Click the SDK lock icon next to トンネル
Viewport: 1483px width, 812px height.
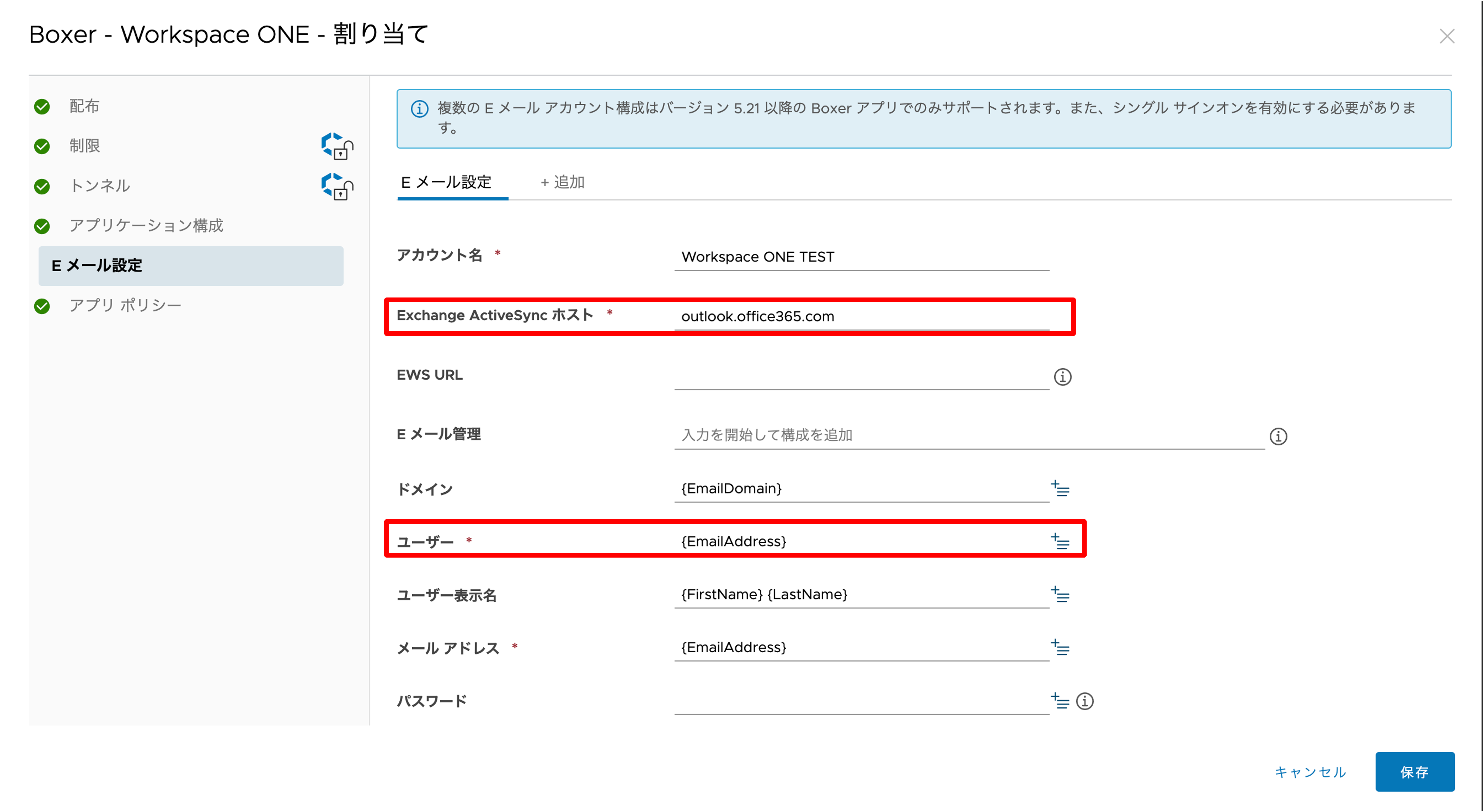[337, 186]
